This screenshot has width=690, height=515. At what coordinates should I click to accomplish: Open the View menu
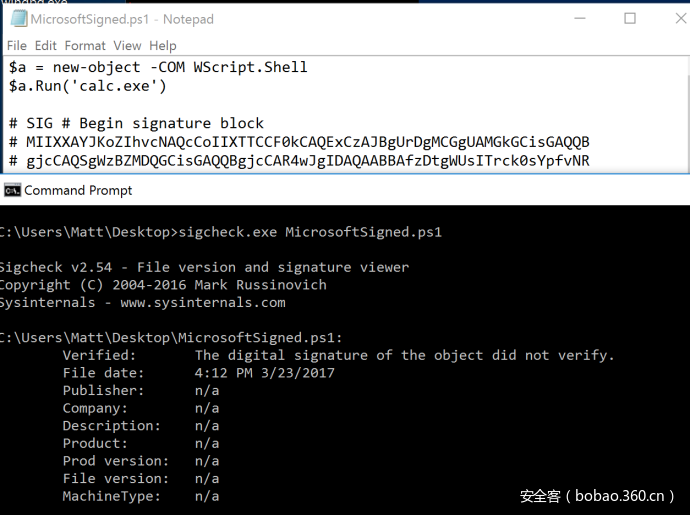127,45
